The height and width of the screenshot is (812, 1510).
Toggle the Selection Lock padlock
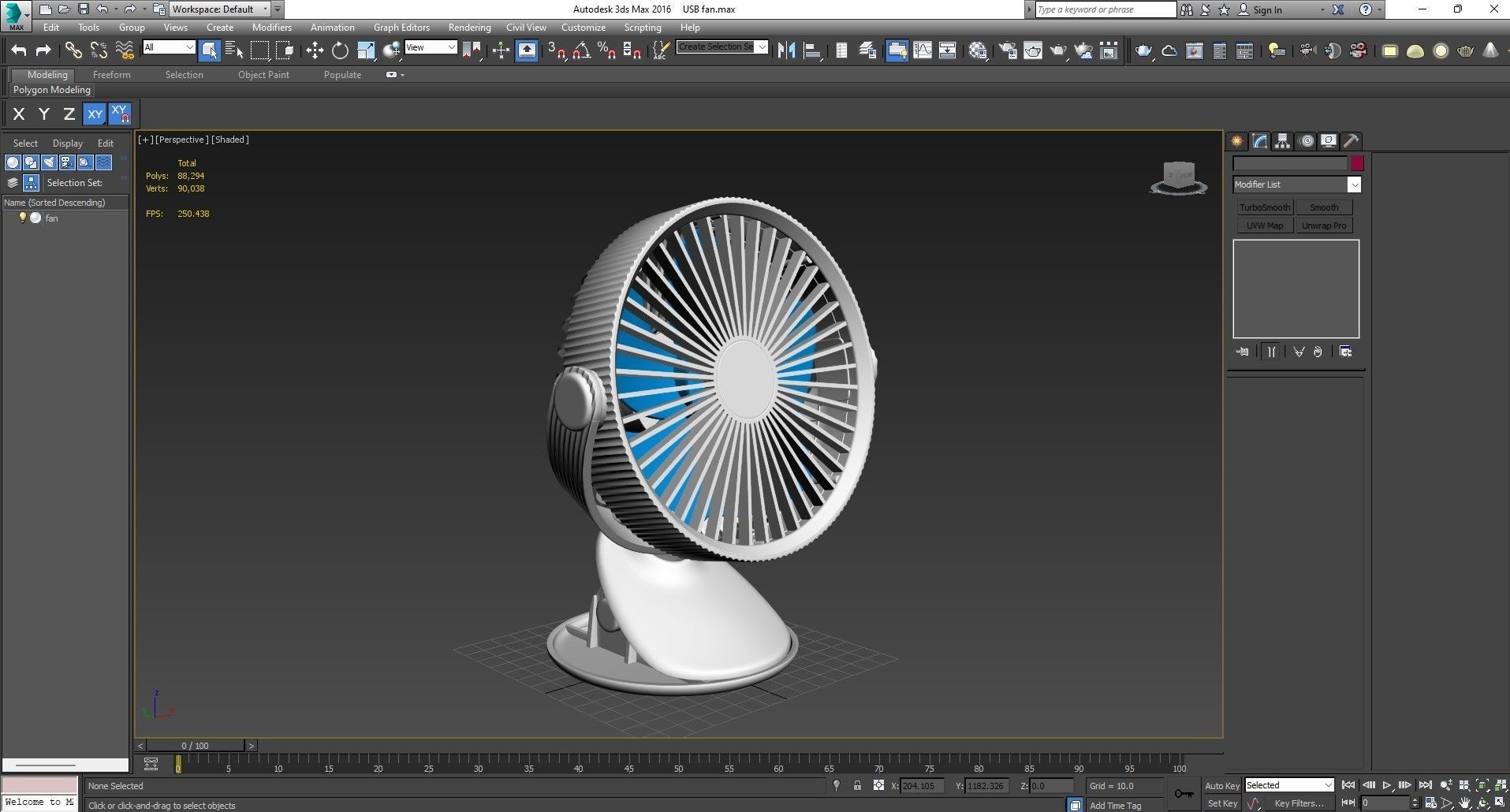(x=857, y=785)
